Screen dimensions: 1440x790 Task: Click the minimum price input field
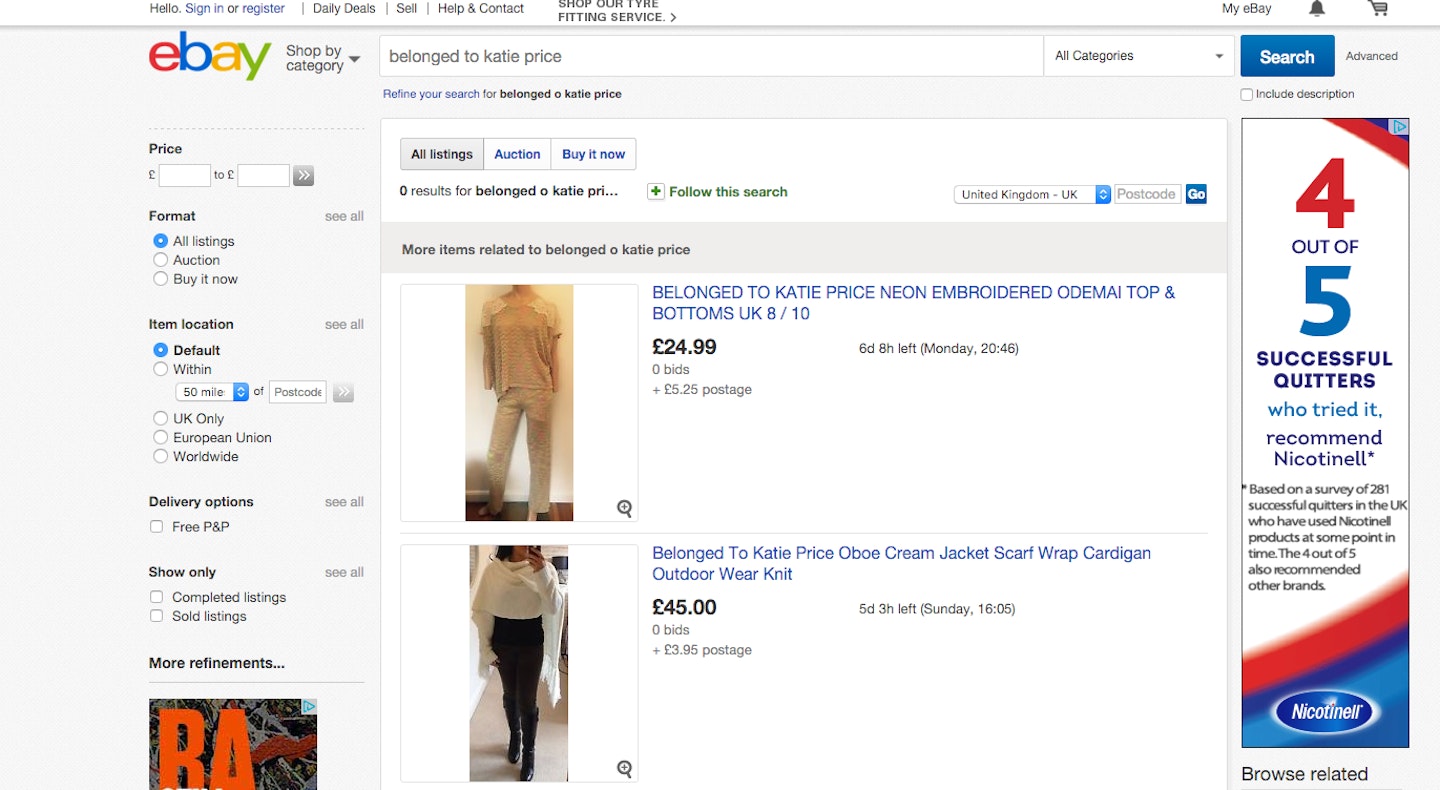185,176
